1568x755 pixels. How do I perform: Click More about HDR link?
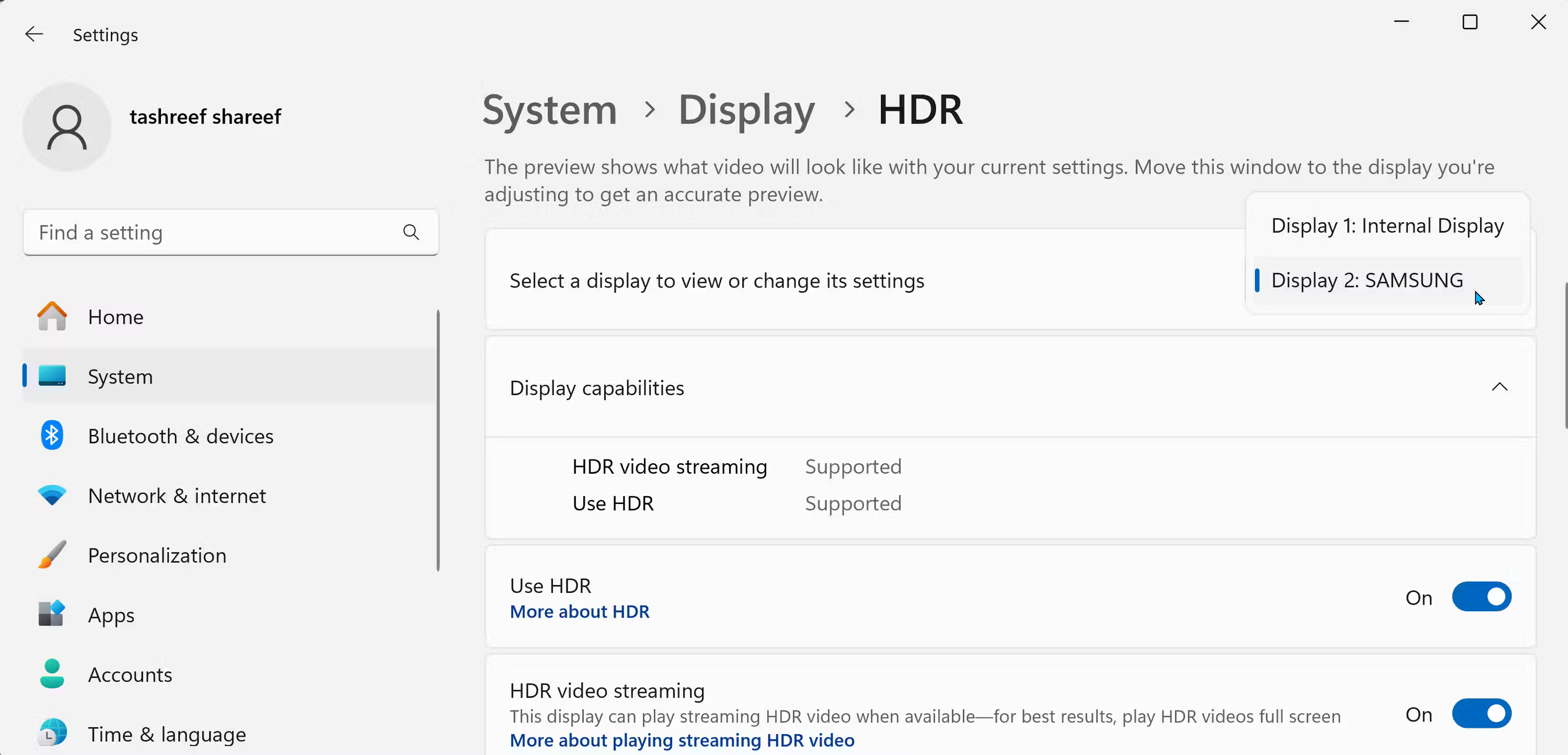tap(580, 611)
